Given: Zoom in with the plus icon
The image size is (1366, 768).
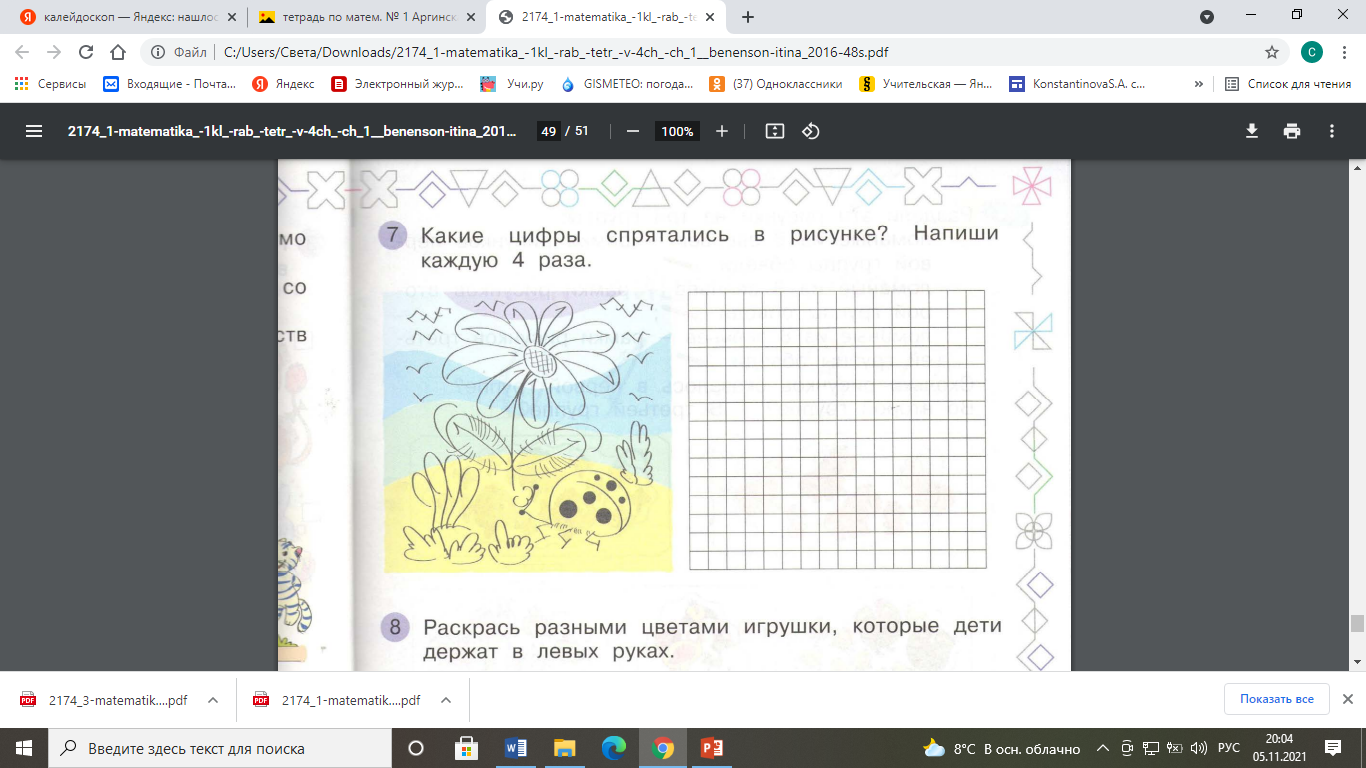Looking at the screenshot, I should pos(722,131).
